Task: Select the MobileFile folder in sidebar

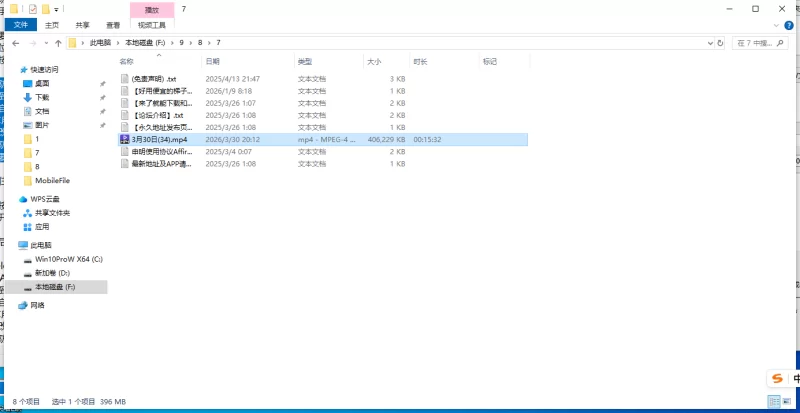Action: (x=54, y=180)
